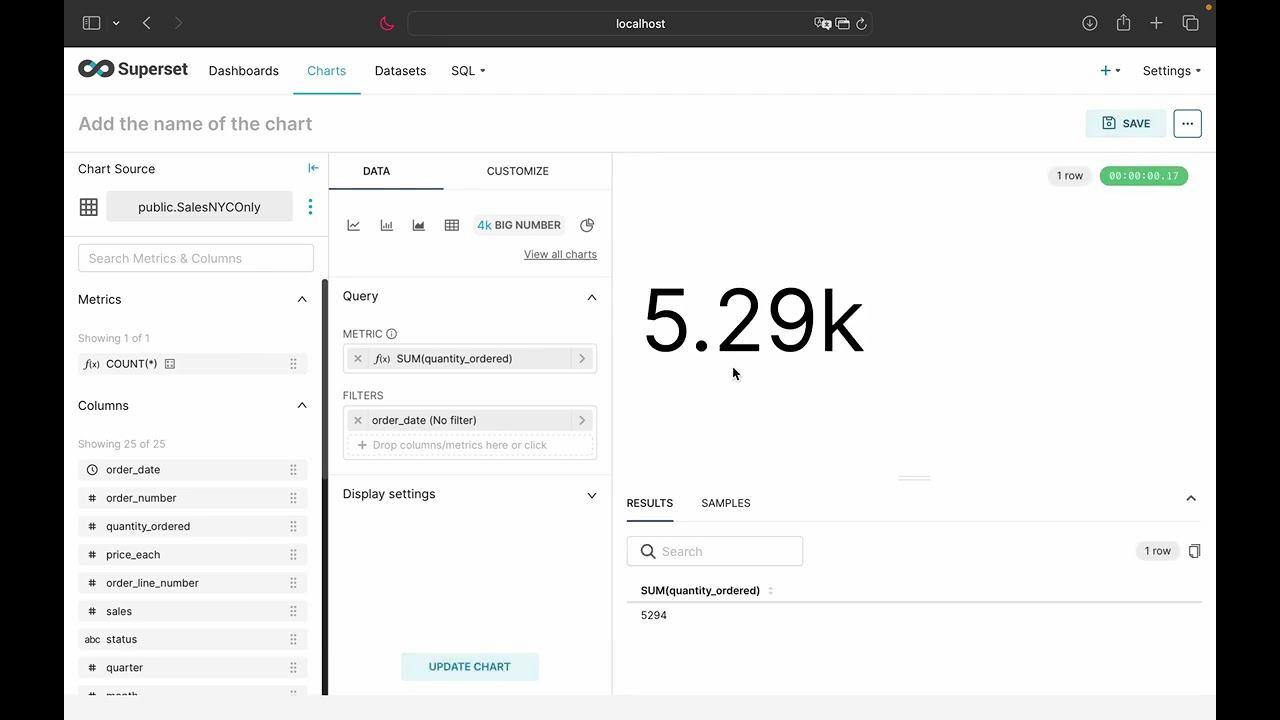
Task: Click the UPDATE CHART button
Action: 470,667
